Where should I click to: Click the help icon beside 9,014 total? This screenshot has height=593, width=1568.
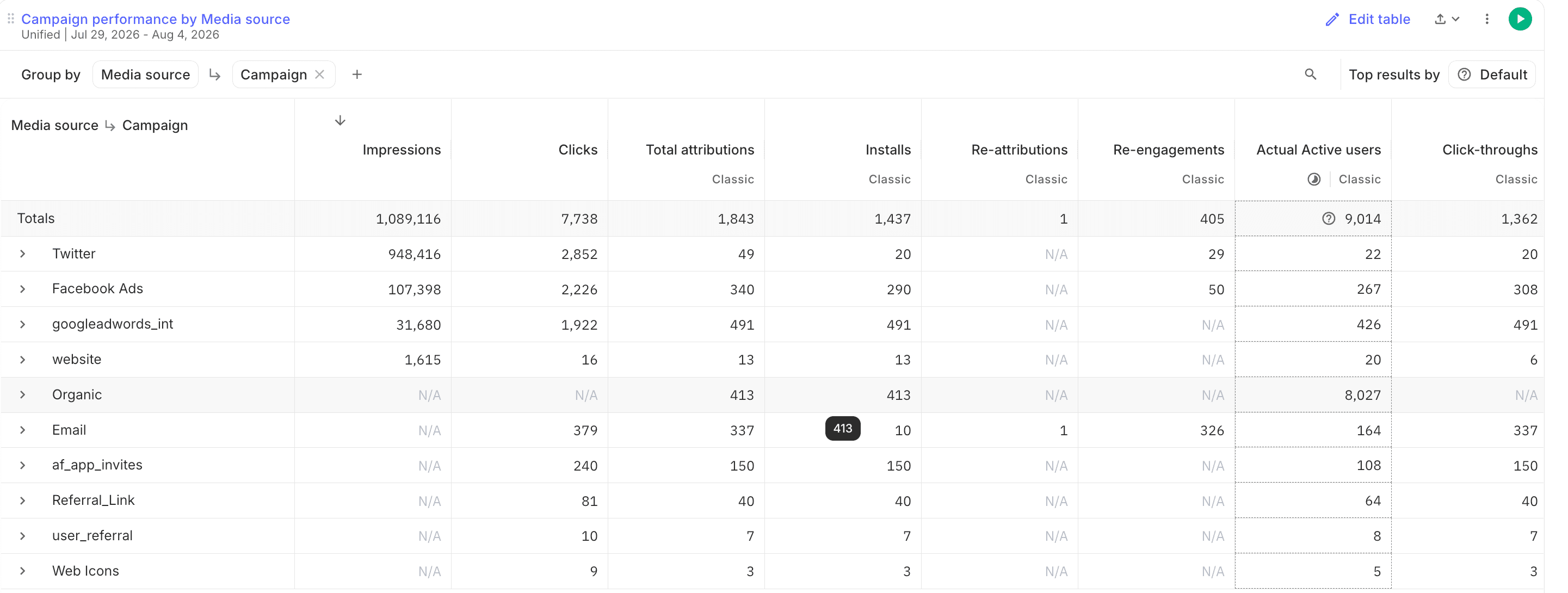point(1329,219)
